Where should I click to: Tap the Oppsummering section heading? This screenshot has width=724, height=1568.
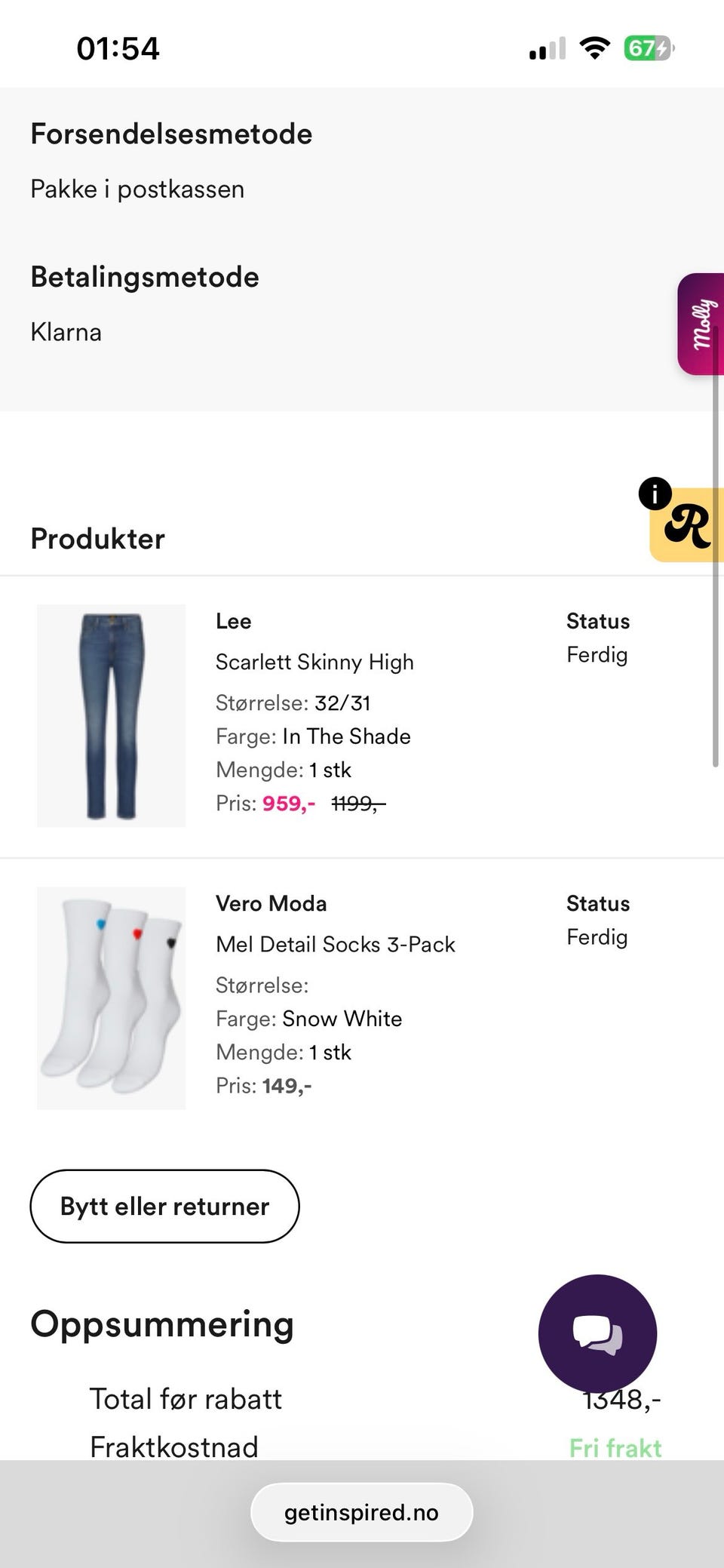[x=162, y=1324]
